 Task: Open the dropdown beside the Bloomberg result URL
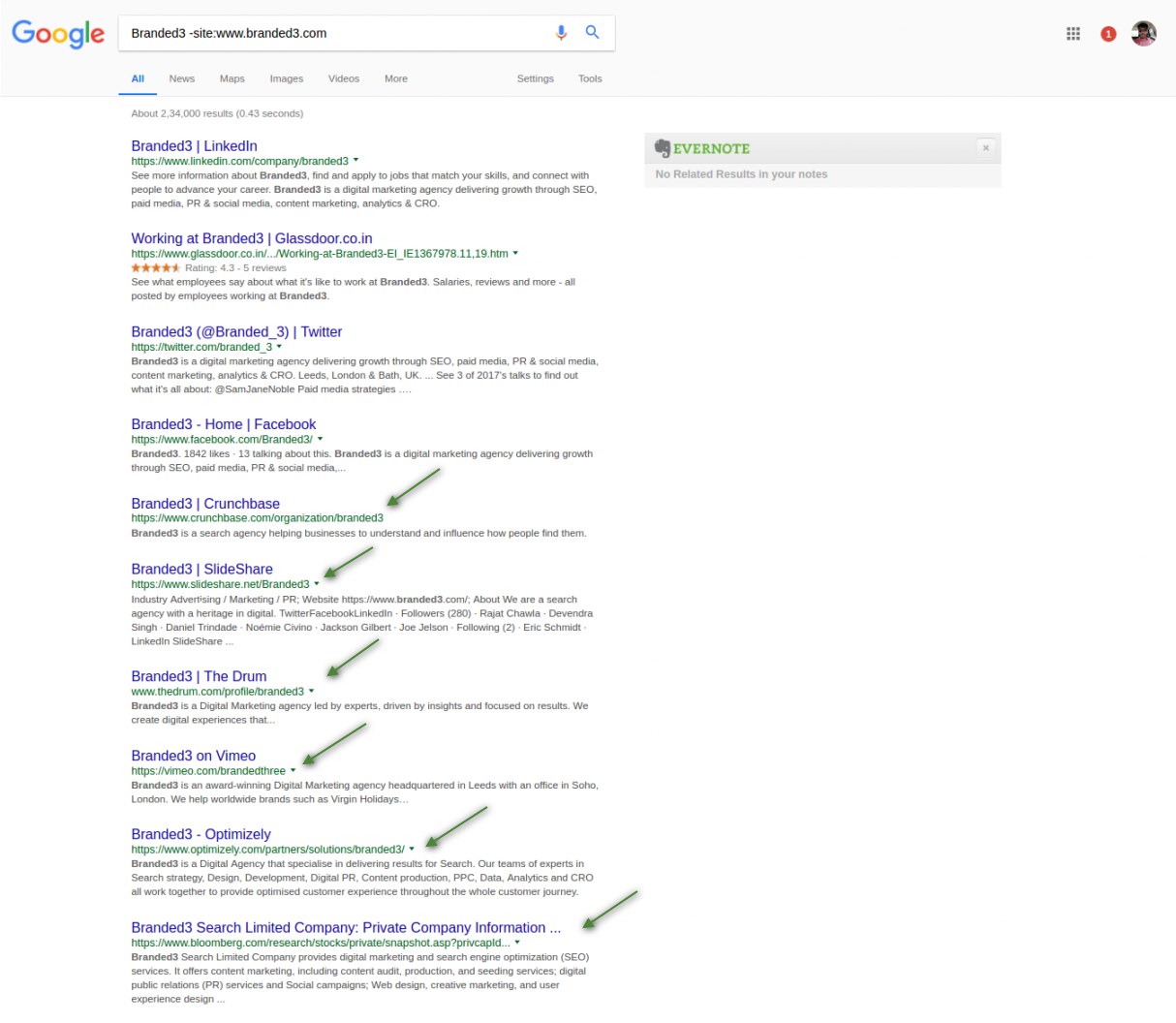(516, 942)
